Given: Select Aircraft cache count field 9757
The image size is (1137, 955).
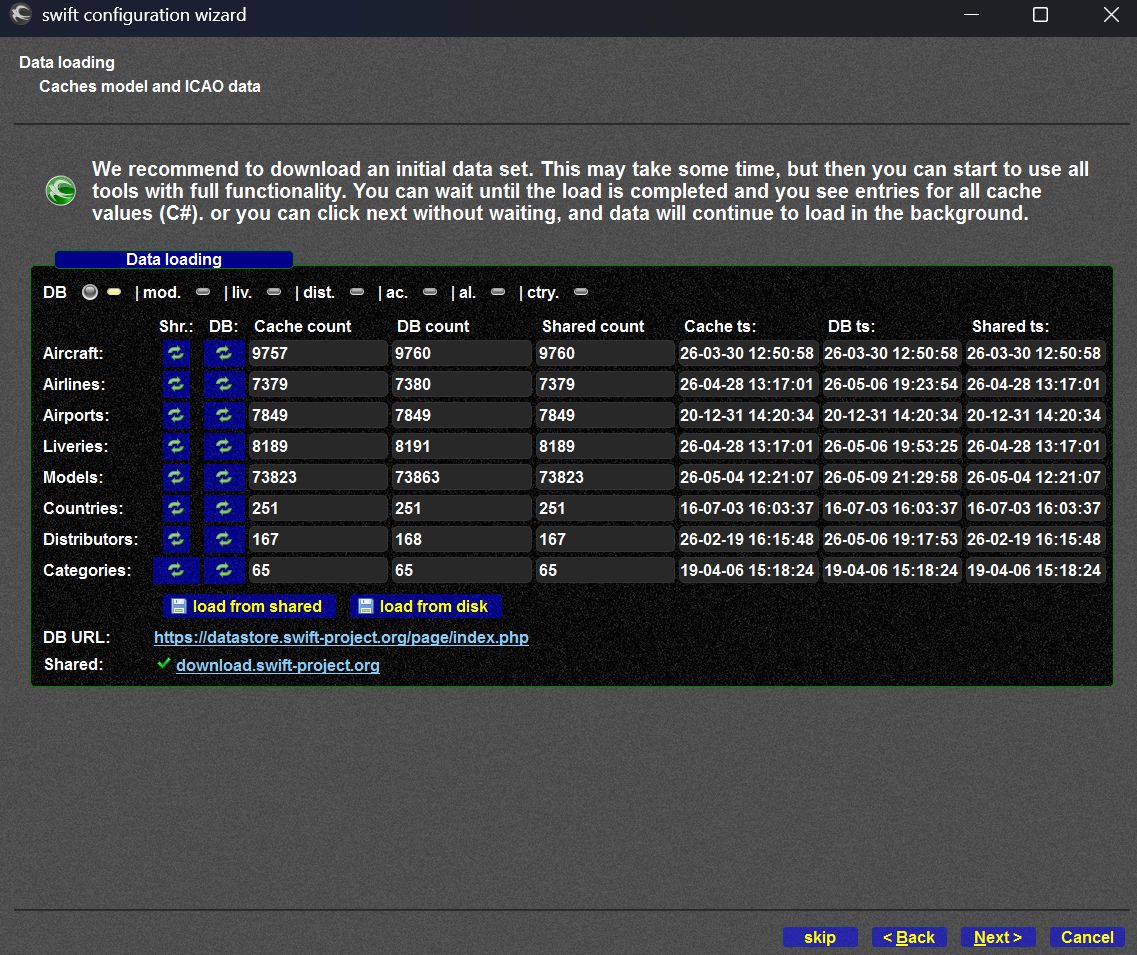Looking at the screenshot, I should click(318, 353).
